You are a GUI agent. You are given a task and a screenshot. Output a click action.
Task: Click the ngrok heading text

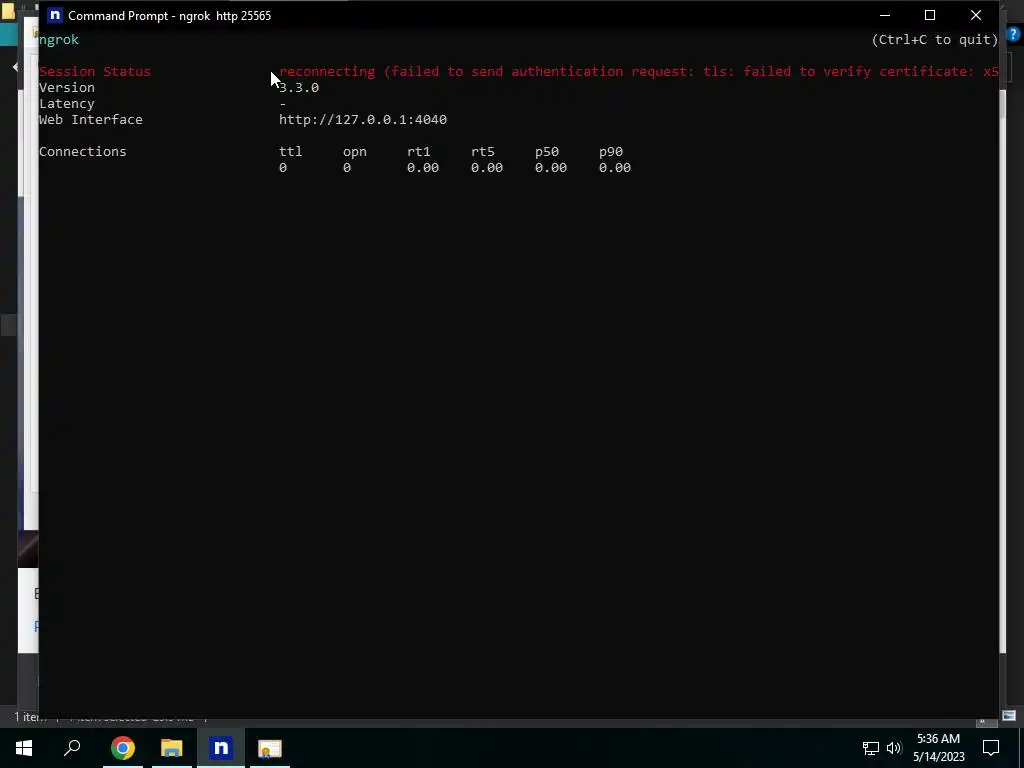(59, 40)
